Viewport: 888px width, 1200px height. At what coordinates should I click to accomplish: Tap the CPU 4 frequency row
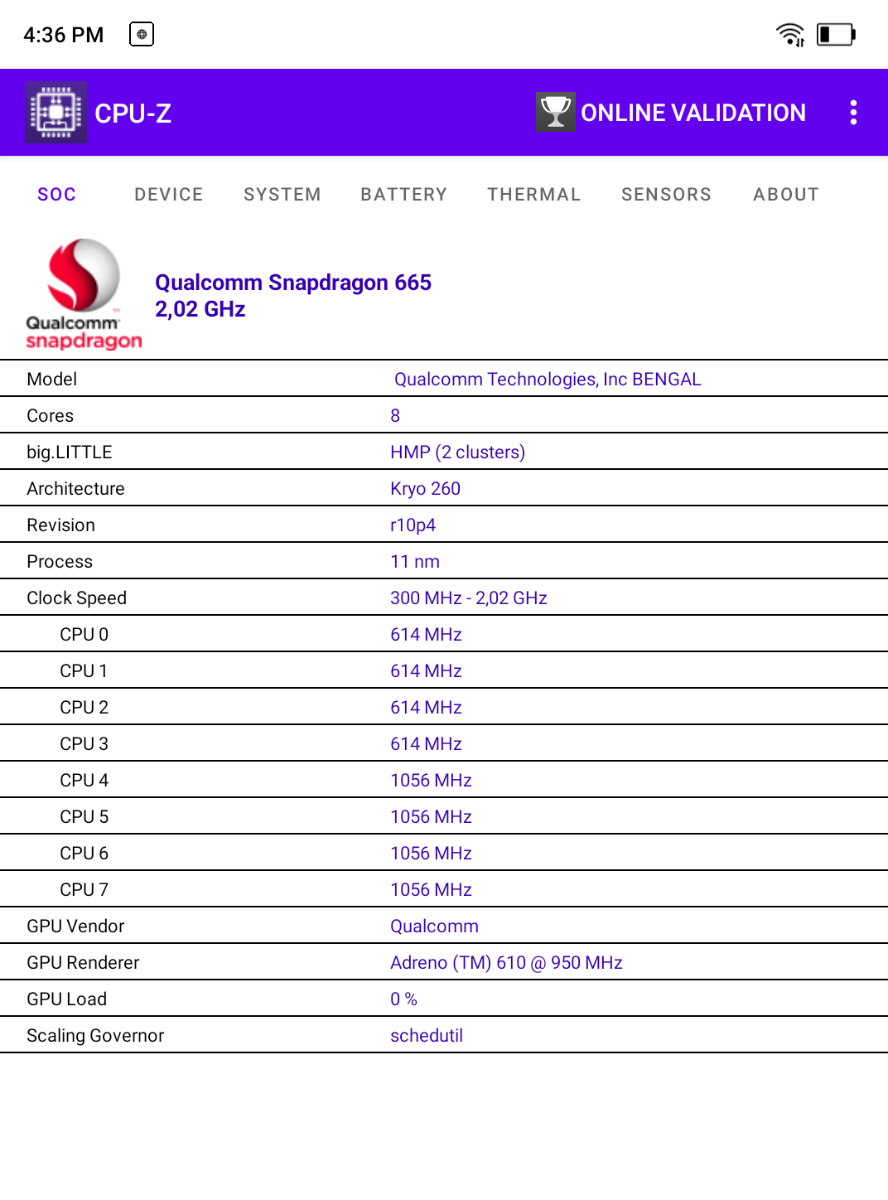444,780
